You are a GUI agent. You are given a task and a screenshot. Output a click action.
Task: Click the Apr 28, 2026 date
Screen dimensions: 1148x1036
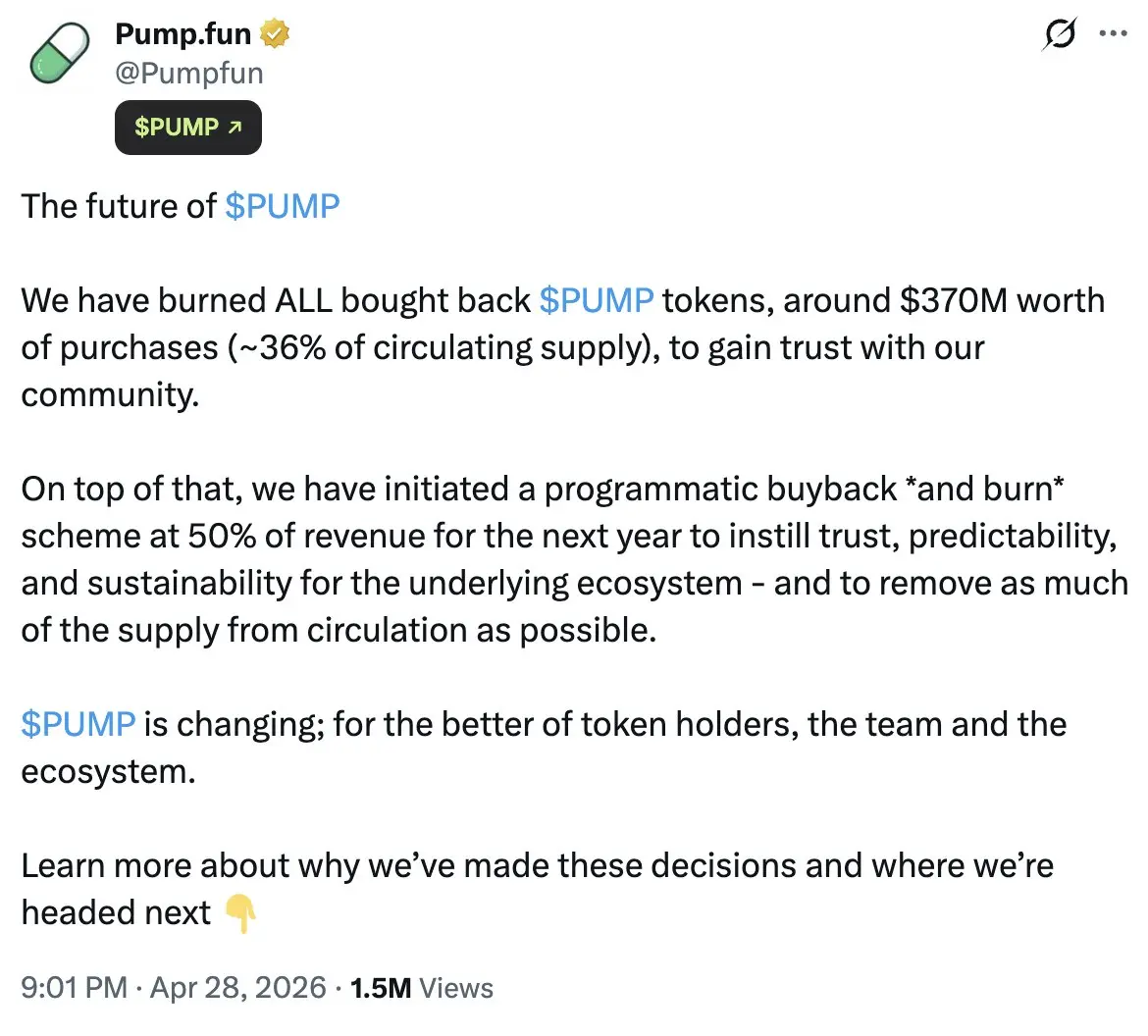(x=238, y=987)
